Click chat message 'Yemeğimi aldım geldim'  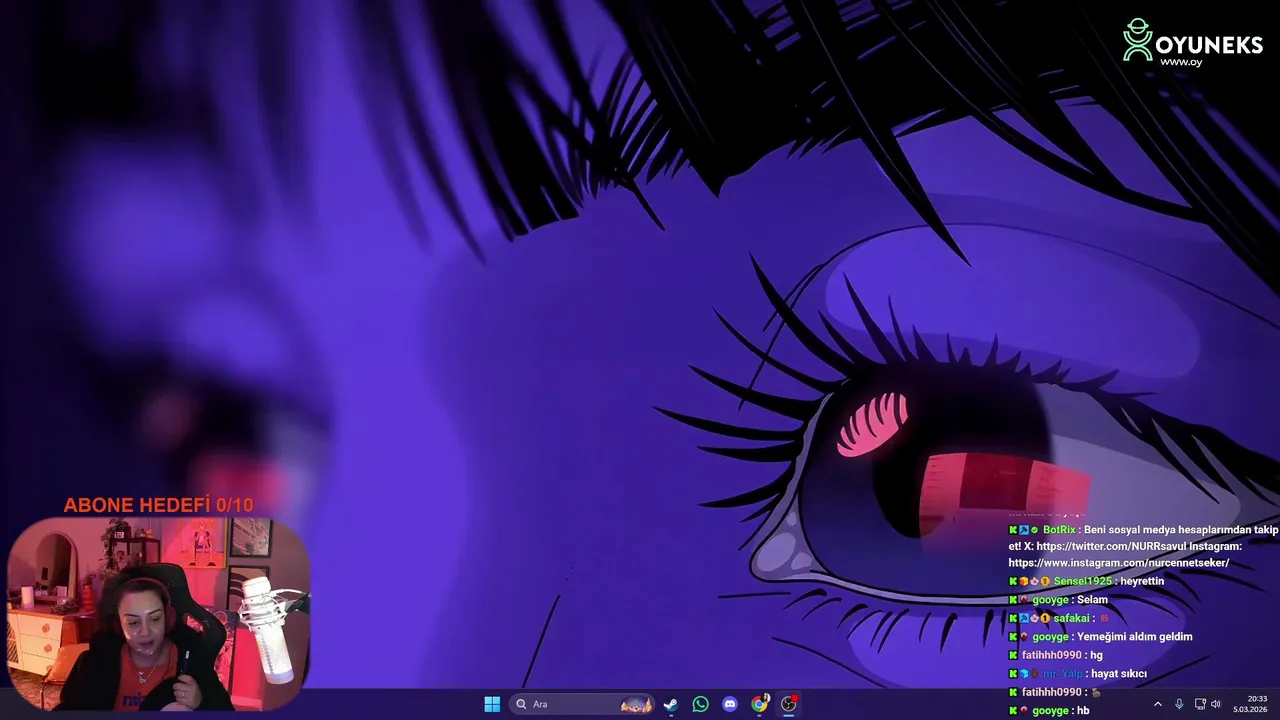(x=1134, y=637)
